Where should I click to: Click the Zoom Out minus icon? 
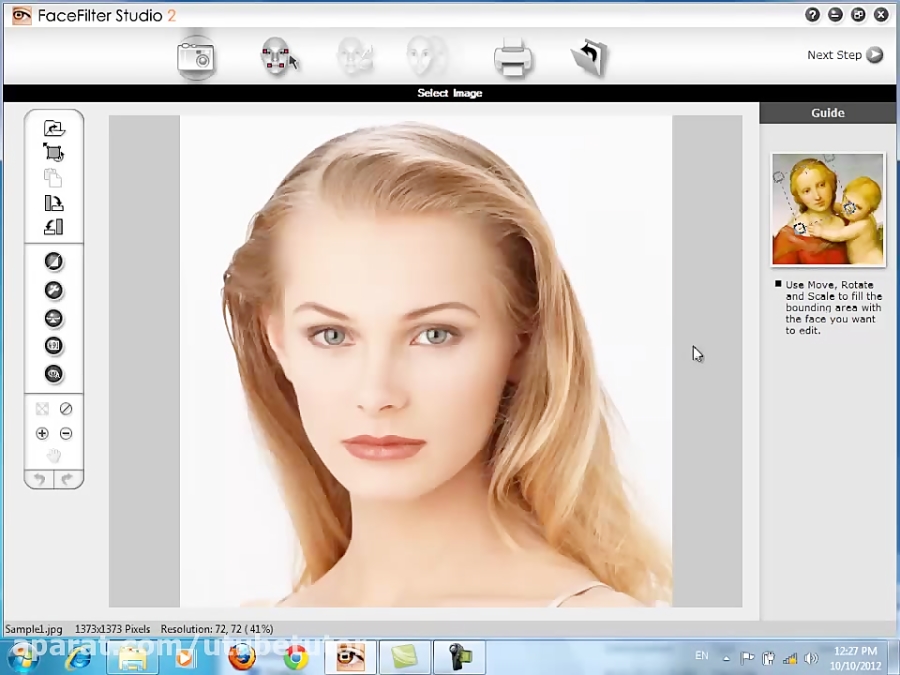click(66, 434)
